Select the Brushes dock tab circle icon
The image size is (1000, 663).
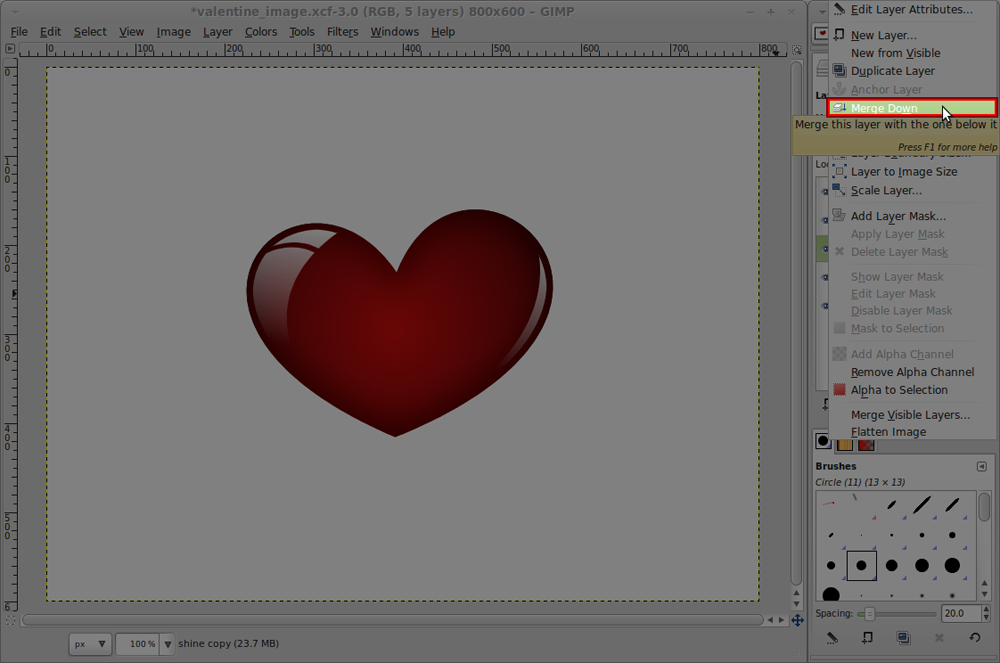tap(823, 441)
